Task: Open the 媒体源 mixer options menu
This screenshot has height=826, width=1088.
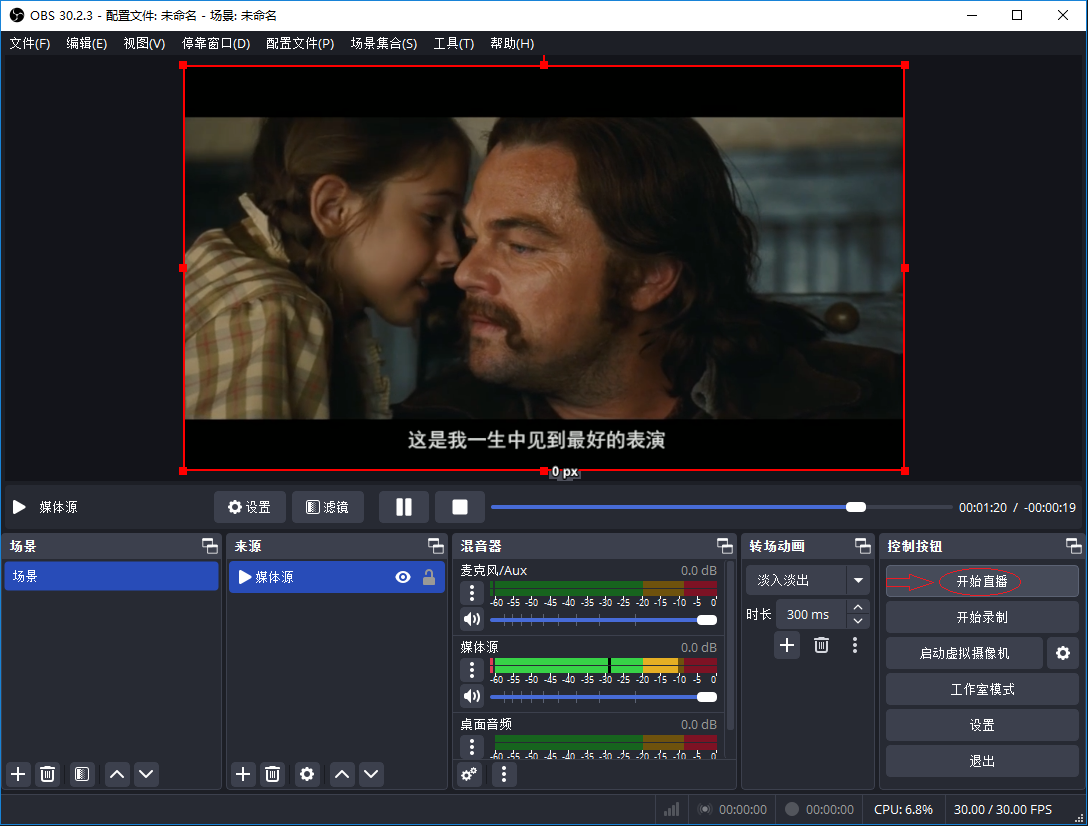Action: (471, 670)
